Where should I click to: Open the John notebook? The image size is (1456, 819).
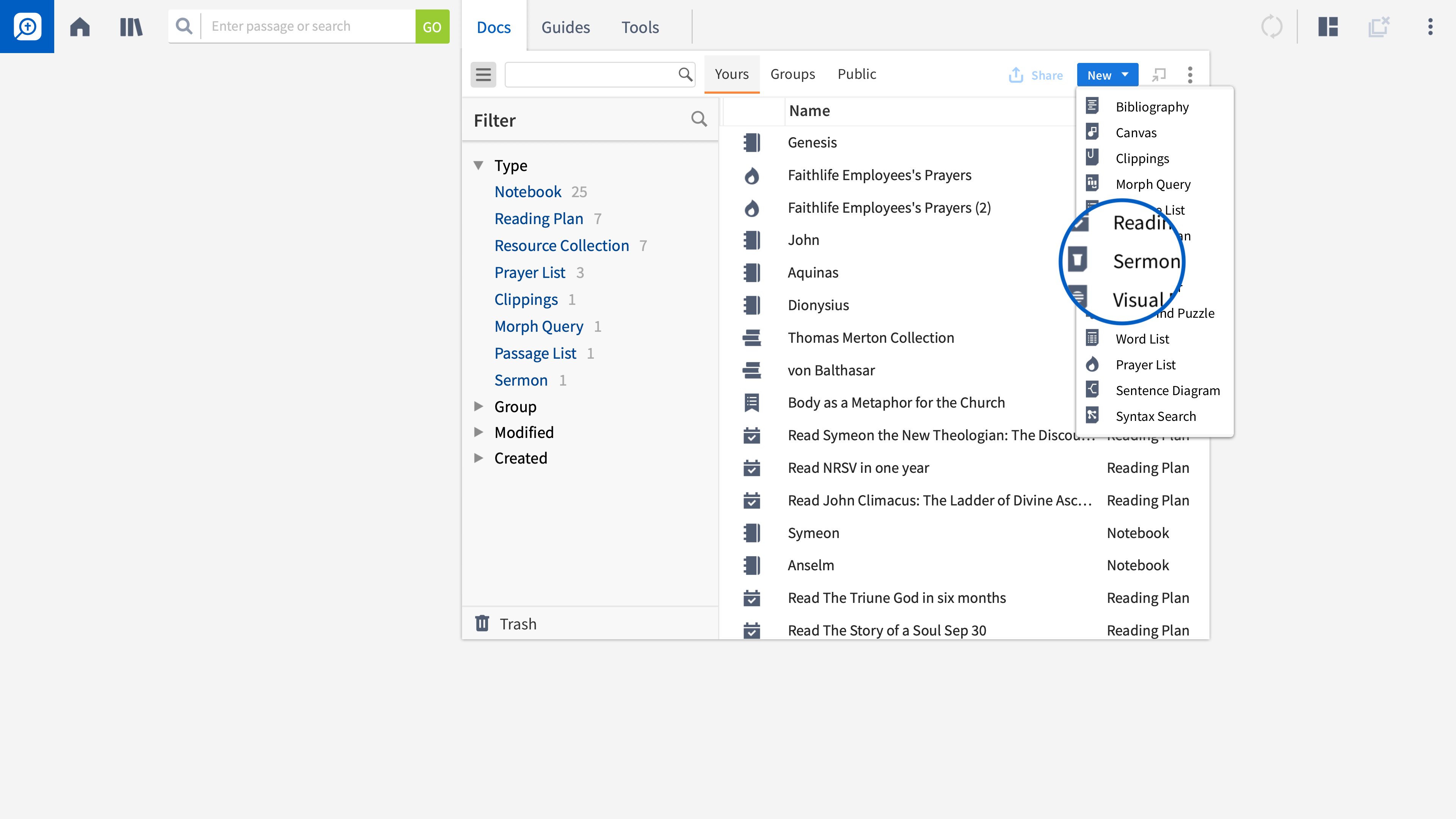tap(803, 240)
